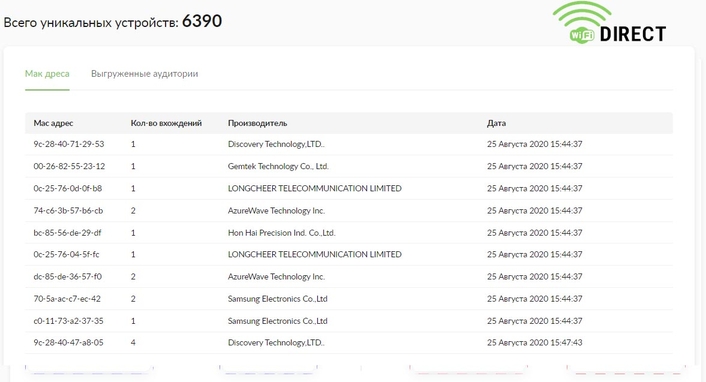The image size is (706, 382).
Task: Open the Выгруженные аудитории tab
Action: 145,74
